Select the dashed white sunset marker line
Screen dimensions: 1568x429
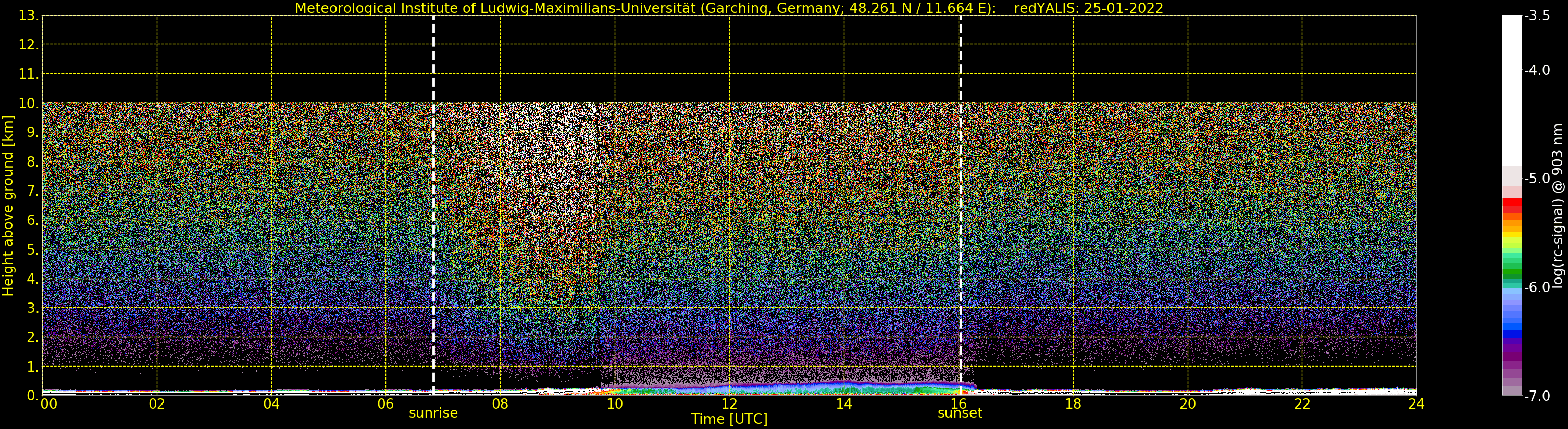pyautogui.click(x=961, y=206)
